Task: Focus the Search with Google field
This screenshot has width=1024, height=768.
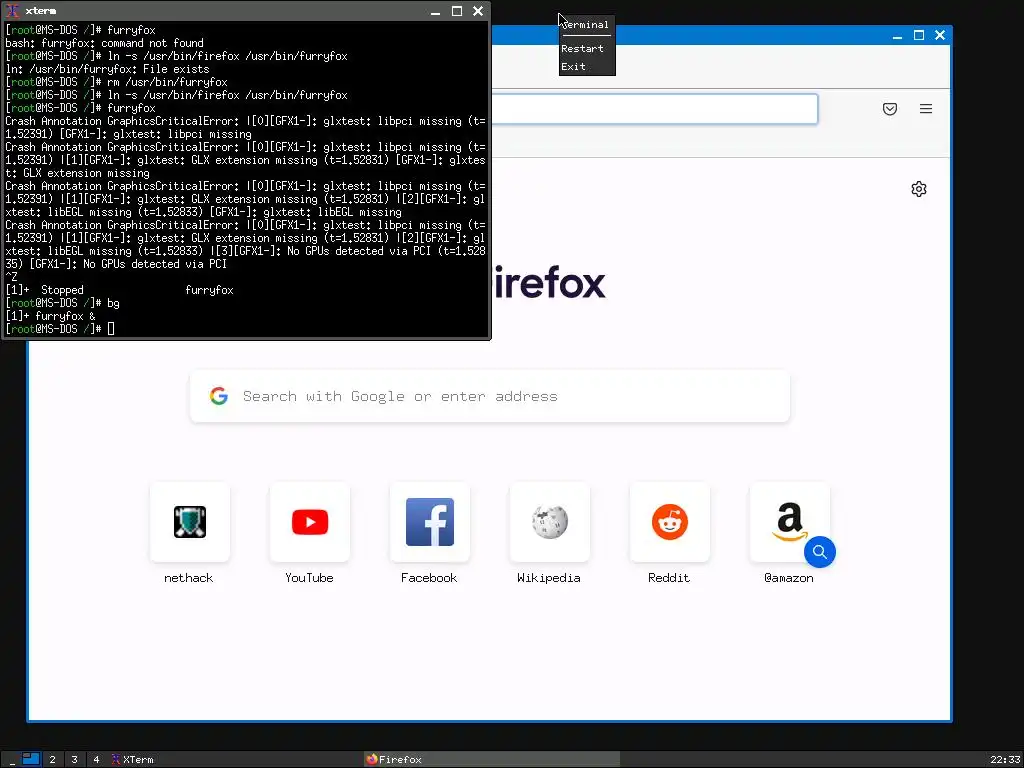Action: coord(490,396)
